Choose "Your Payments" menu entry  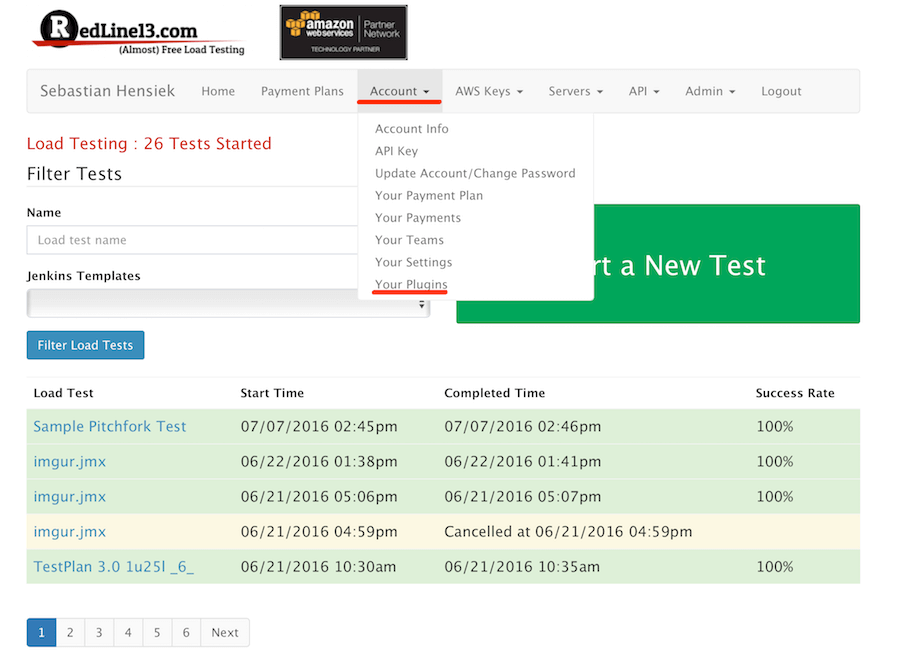pyautogui.click(x=417, y=217)
